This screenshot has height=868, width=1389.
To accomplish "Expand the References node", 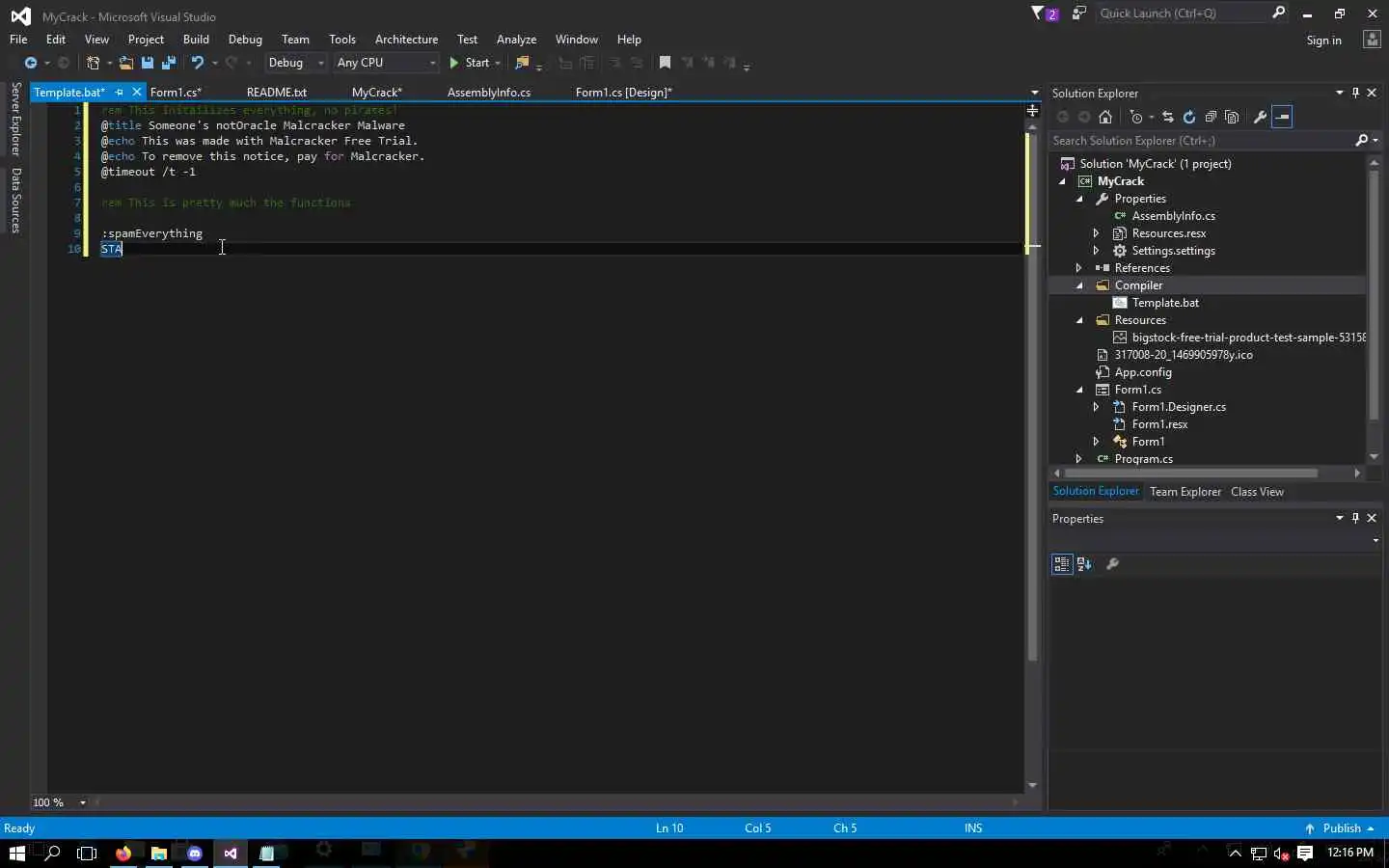I will pyautogui.click(x=1079, y=268).
